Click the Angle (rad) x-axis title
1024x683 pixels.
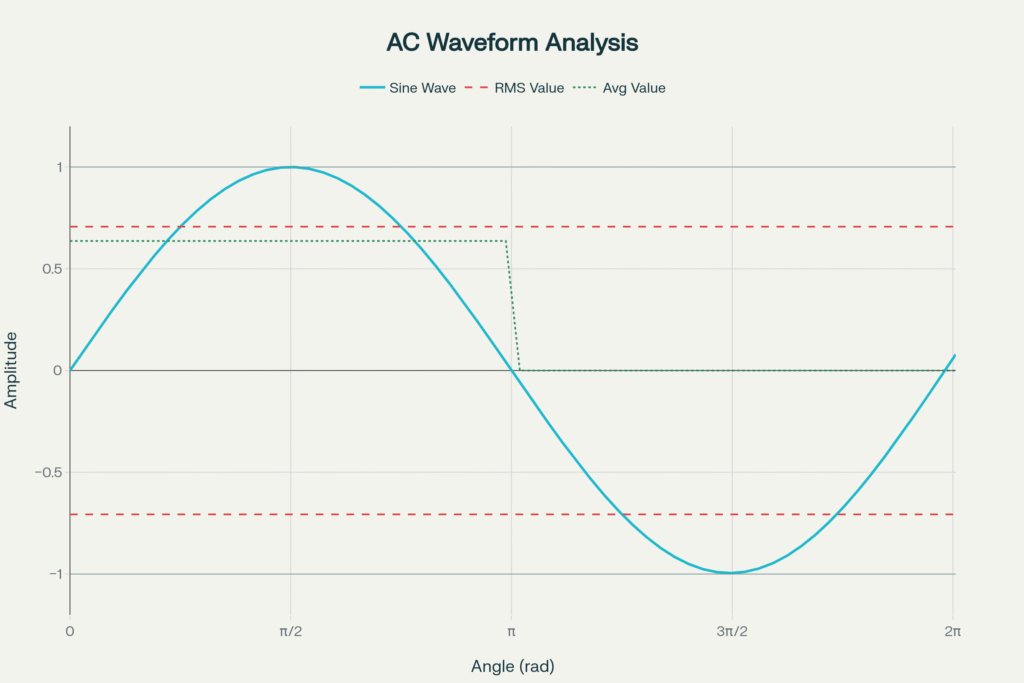tap(512, 665)
